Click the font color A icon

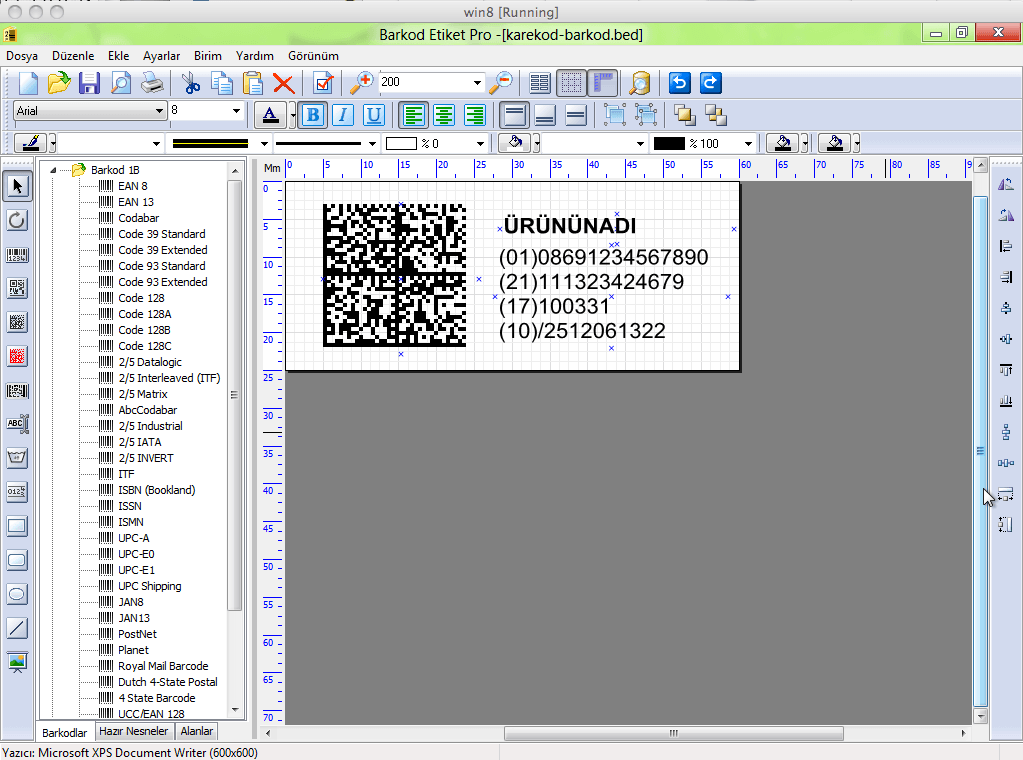(x=270, y=115)
